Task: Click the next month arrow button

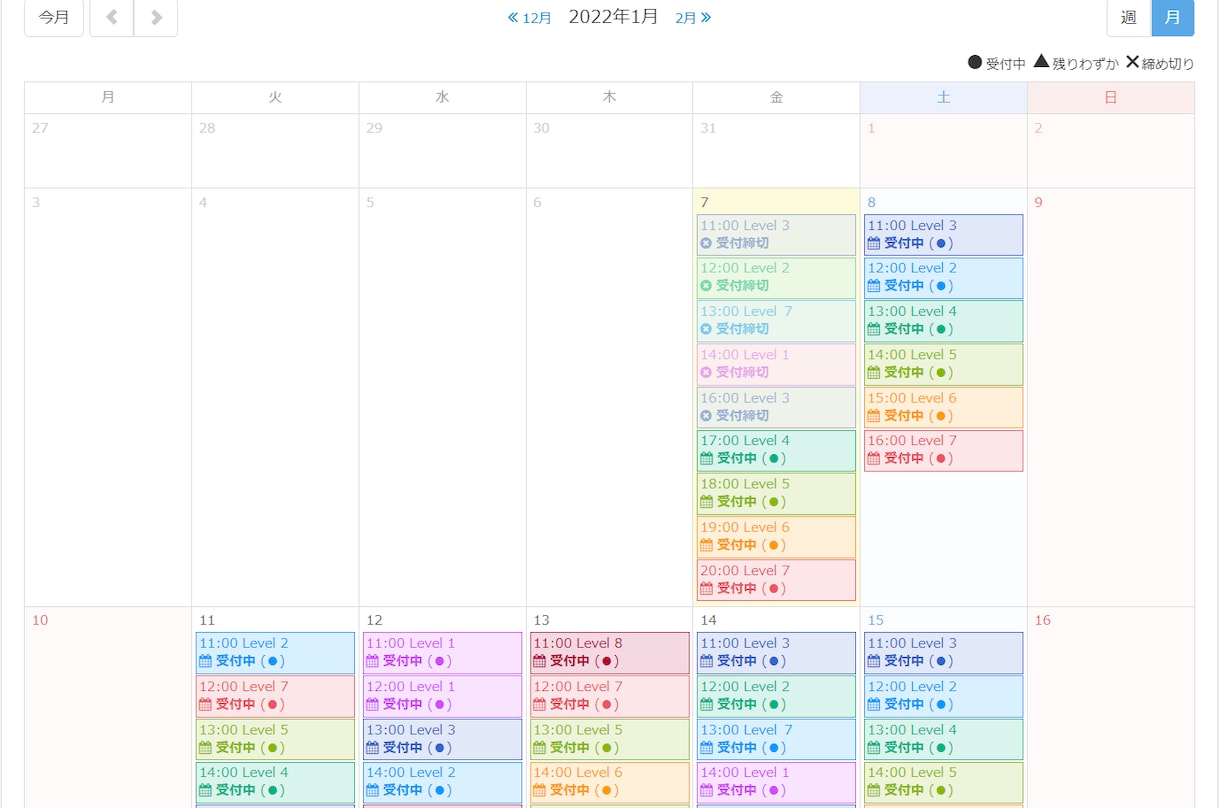Action: 155,17
